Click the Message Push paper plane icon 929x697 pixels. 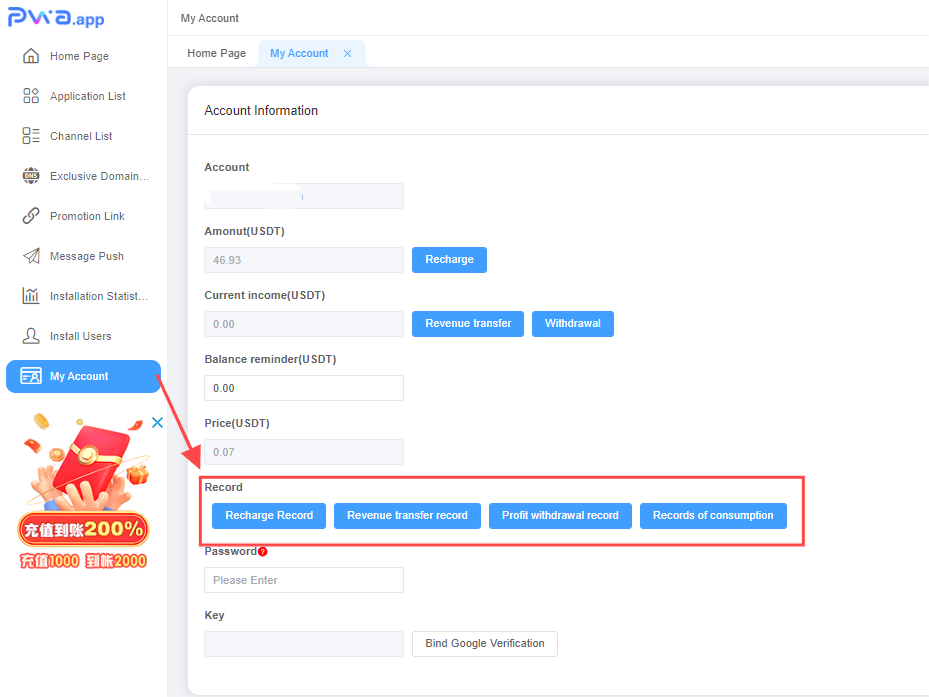pyautogui.click(x=31, y=256)
